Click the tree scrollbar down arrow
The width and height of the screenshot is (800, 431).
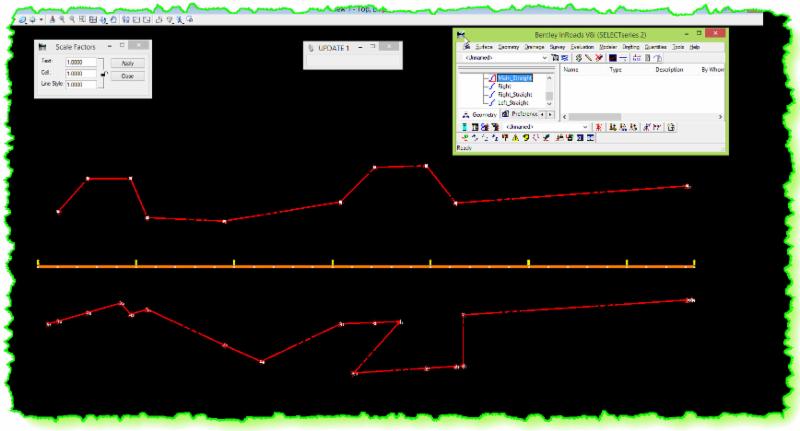point(549,104)
